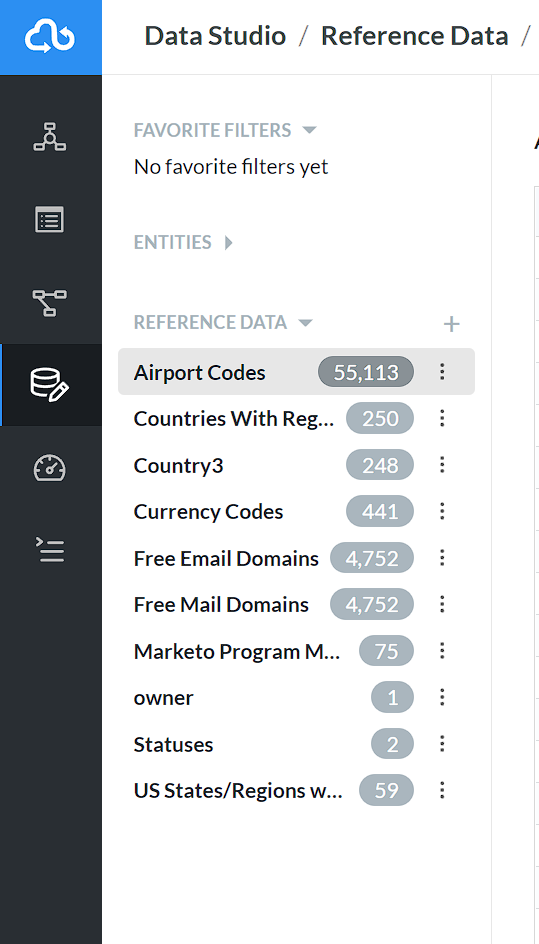
Task: Add new reference data with plus icon
Action: tap(451, 324)
